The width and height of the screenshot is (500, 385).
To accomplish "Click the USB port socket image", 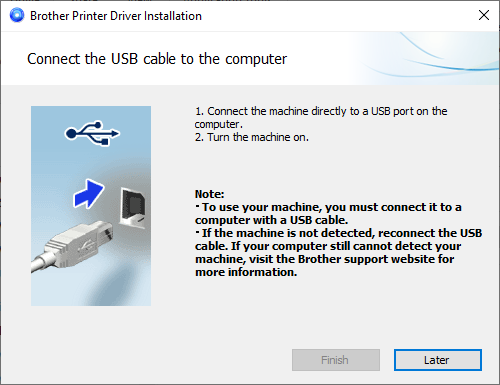I will [x=133, y=208].
